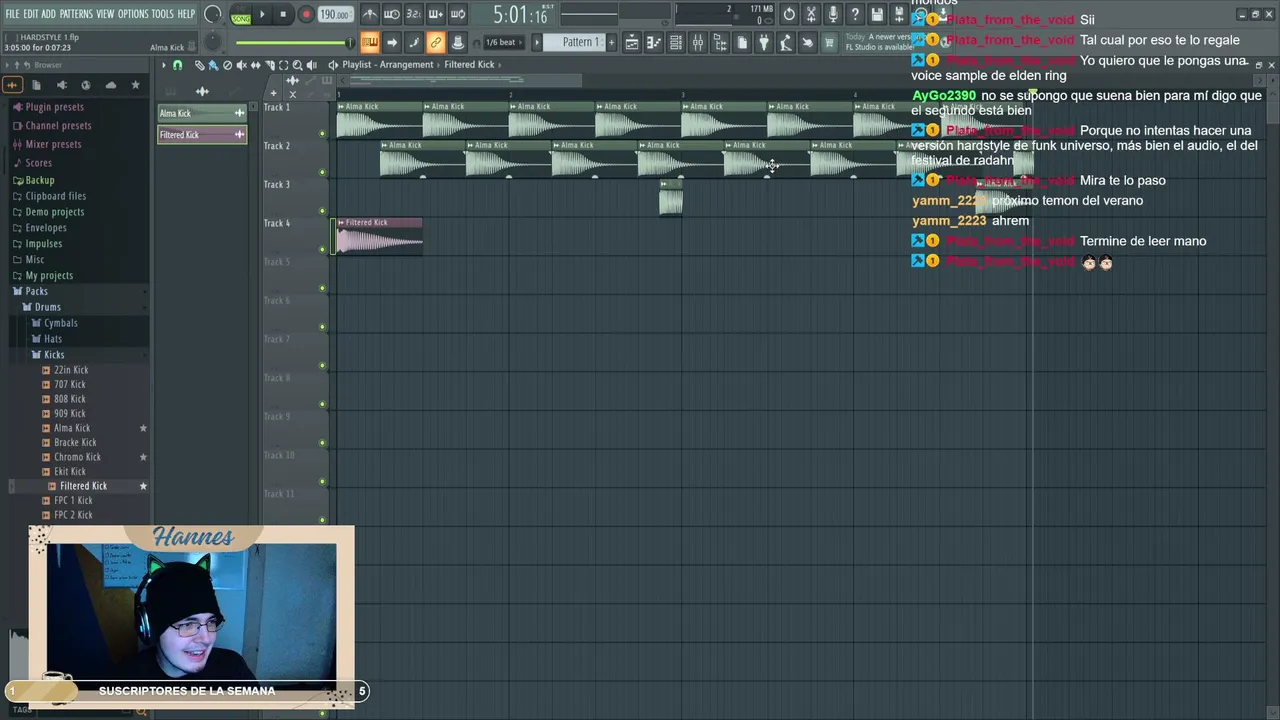Open the Playlist view icon
Image resolution: width=1280 pixels, height=720 pixels.
(x=632, y=42)
